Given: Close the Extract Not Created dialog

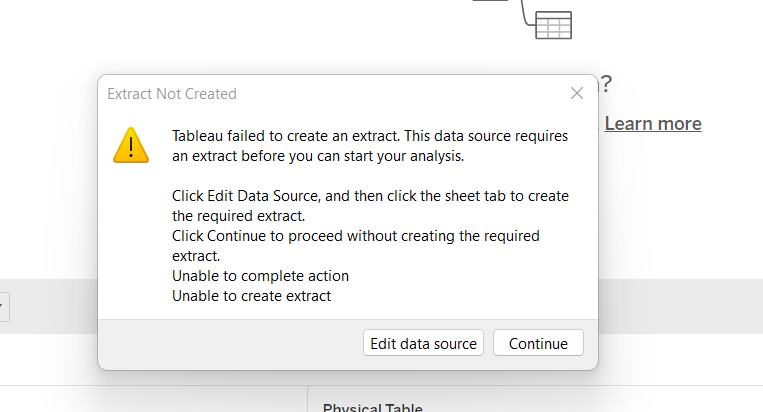Looking at the screenshot, I should pos(577,93).
